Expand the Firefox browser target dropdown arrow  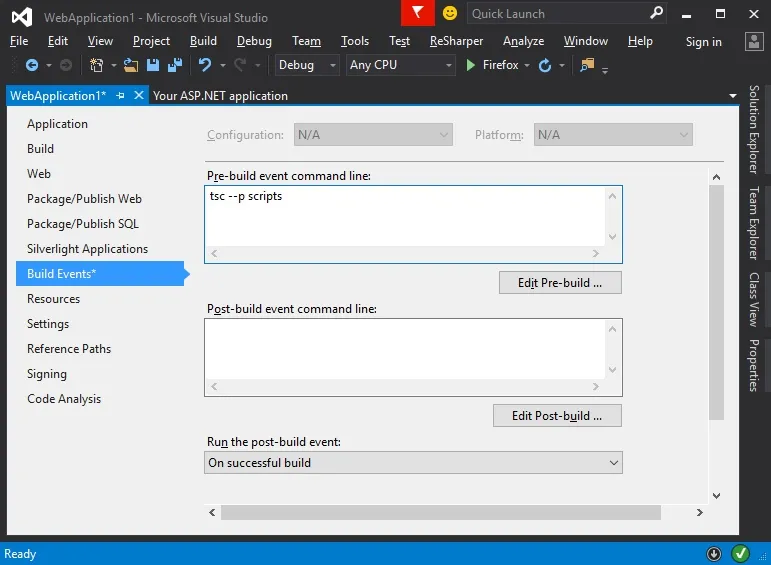[x=527, y=65]
